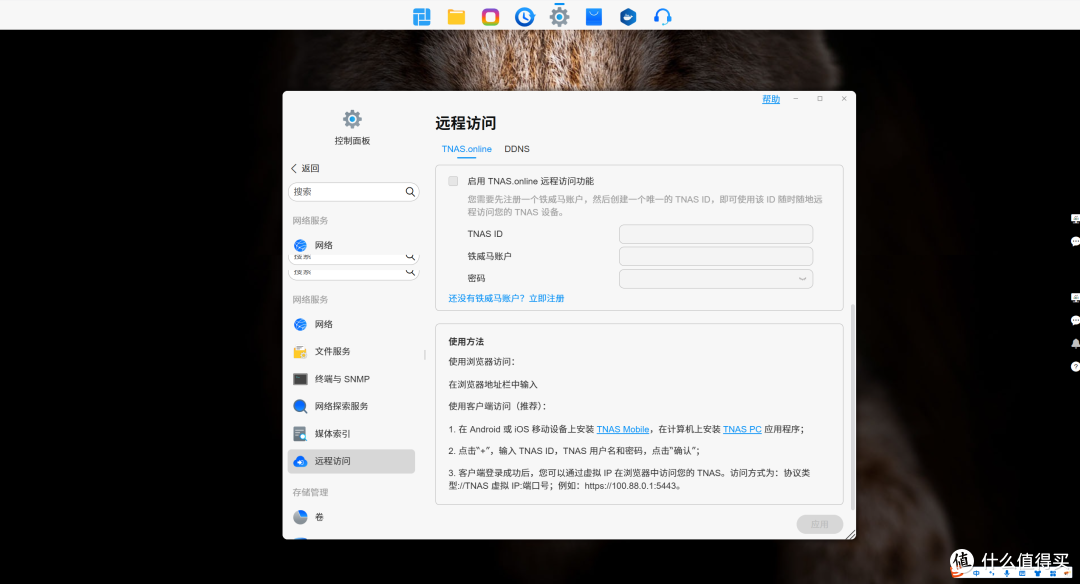
Task: Switch to the TNAS.online tab
Action: click(466, 149)
